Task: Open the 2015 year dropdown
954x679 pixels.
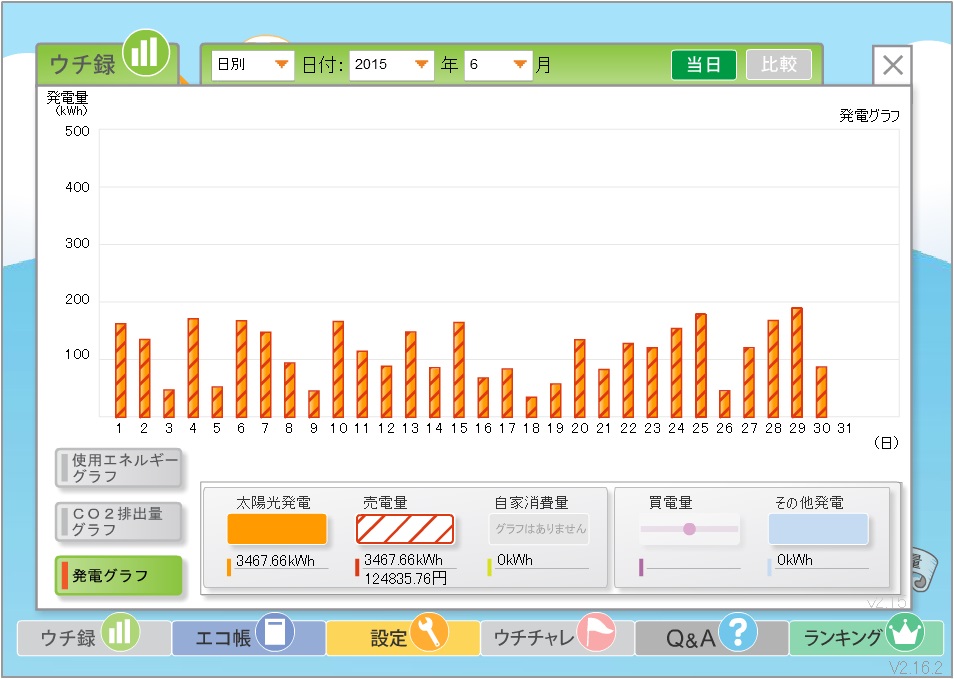Action: 391,64
